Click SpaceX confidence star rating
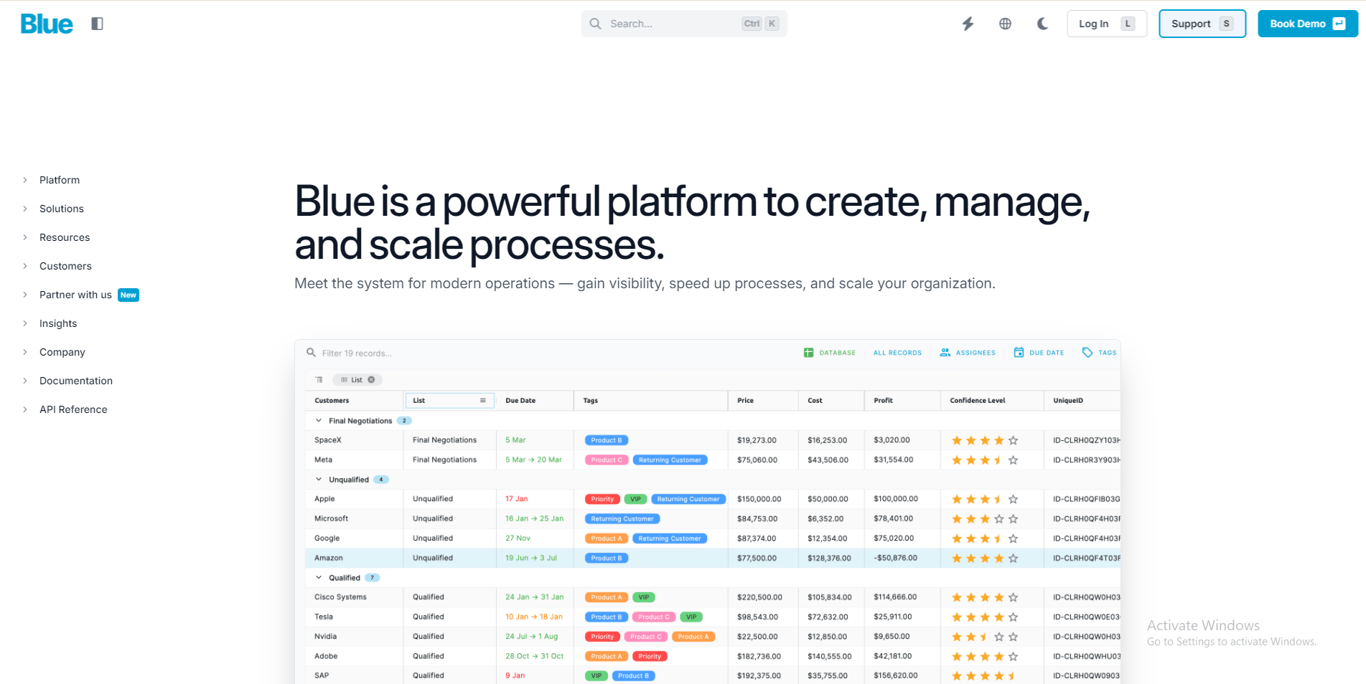This screenshot has height=684, width=1366. (985, 440)
